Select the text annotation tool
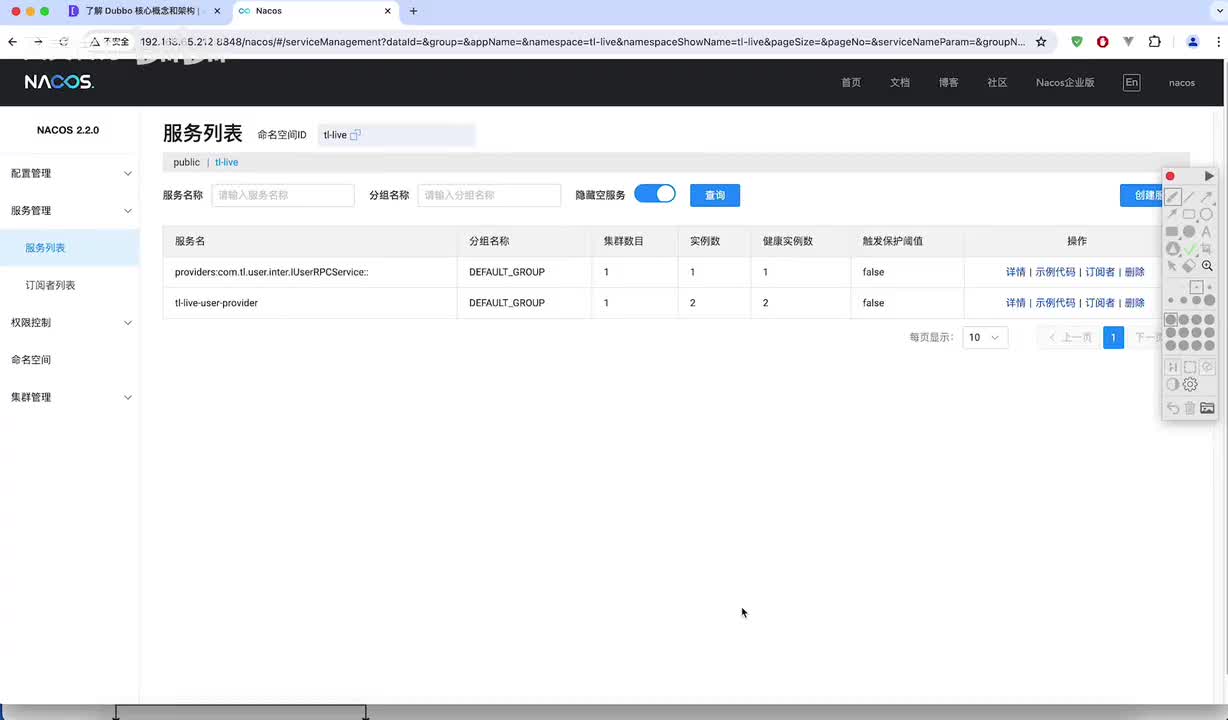 pyautogui.click(x=1206, y=231)
